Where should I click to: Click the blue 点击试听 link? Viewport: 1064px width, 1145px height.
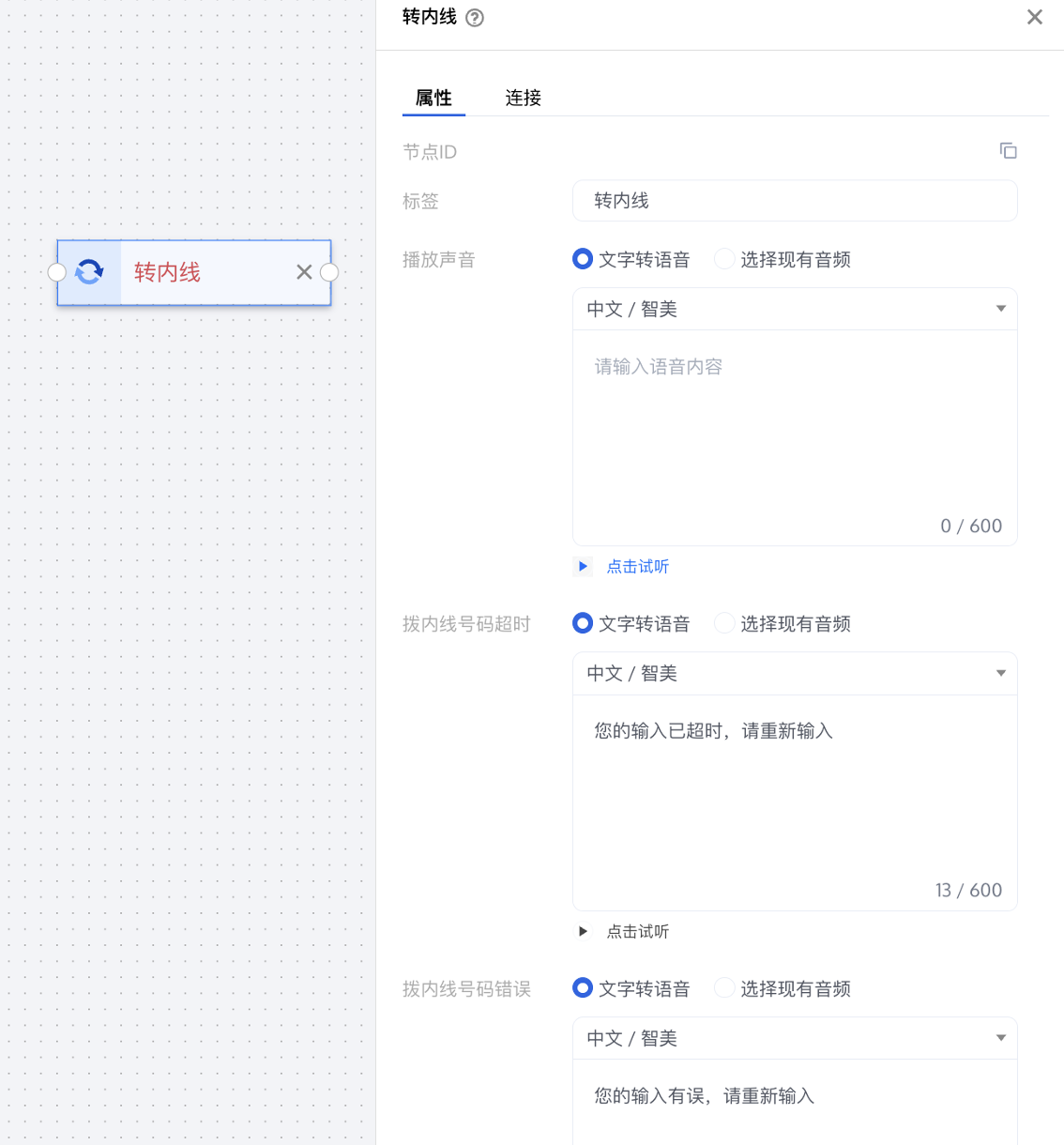click(637, 566)
